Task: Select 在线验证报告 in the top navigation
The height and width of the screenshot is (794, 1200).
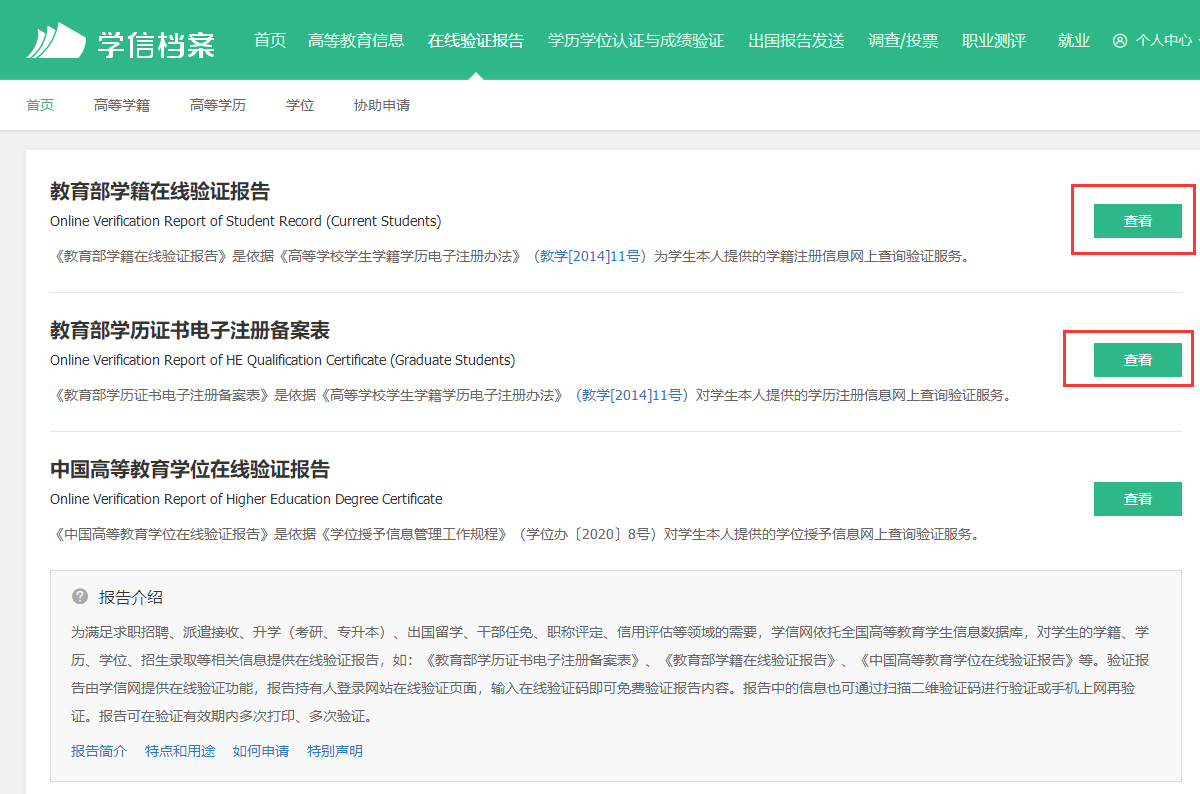Action: point(476,41)
